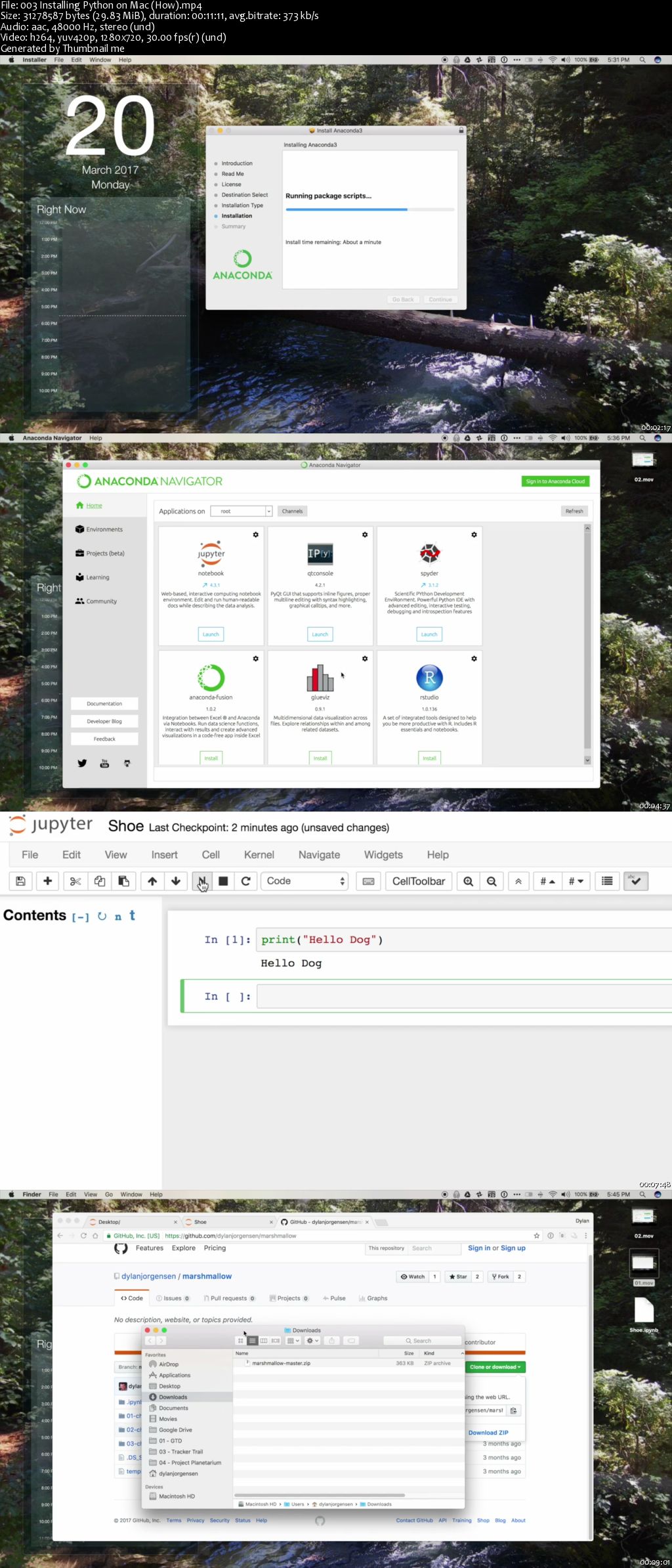Click the Finder share icon
Viewport: 672px width, 1568px height.
point(331,1340)
